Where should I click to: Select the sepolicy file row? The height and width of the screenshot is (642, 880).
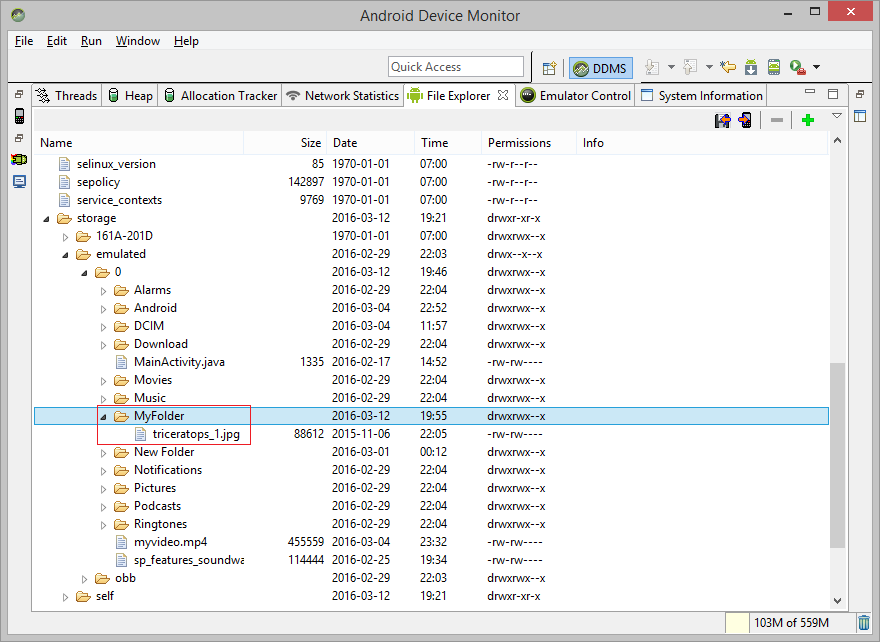pyautogui.click(x=431, y=182)
